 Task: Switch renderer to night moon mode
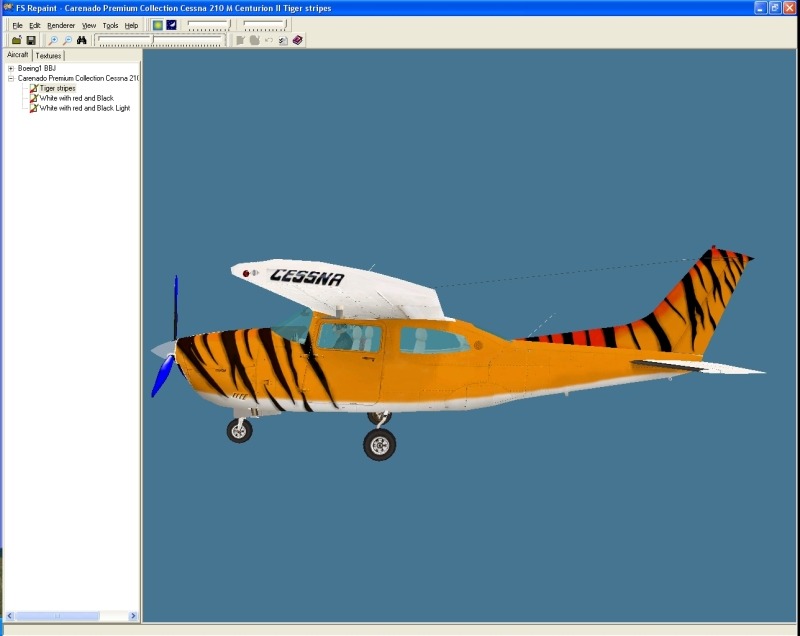click(x=171, y=24)
